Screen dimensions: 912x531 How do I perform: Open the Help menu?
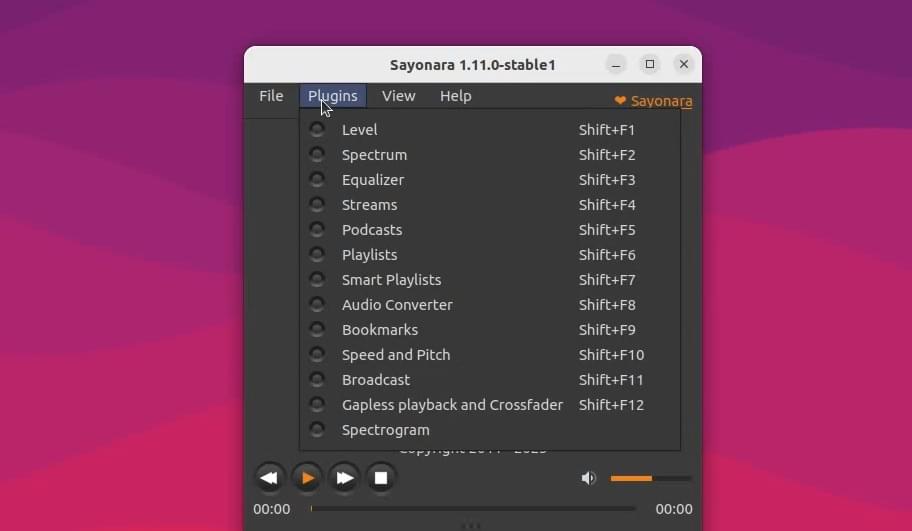455,96
